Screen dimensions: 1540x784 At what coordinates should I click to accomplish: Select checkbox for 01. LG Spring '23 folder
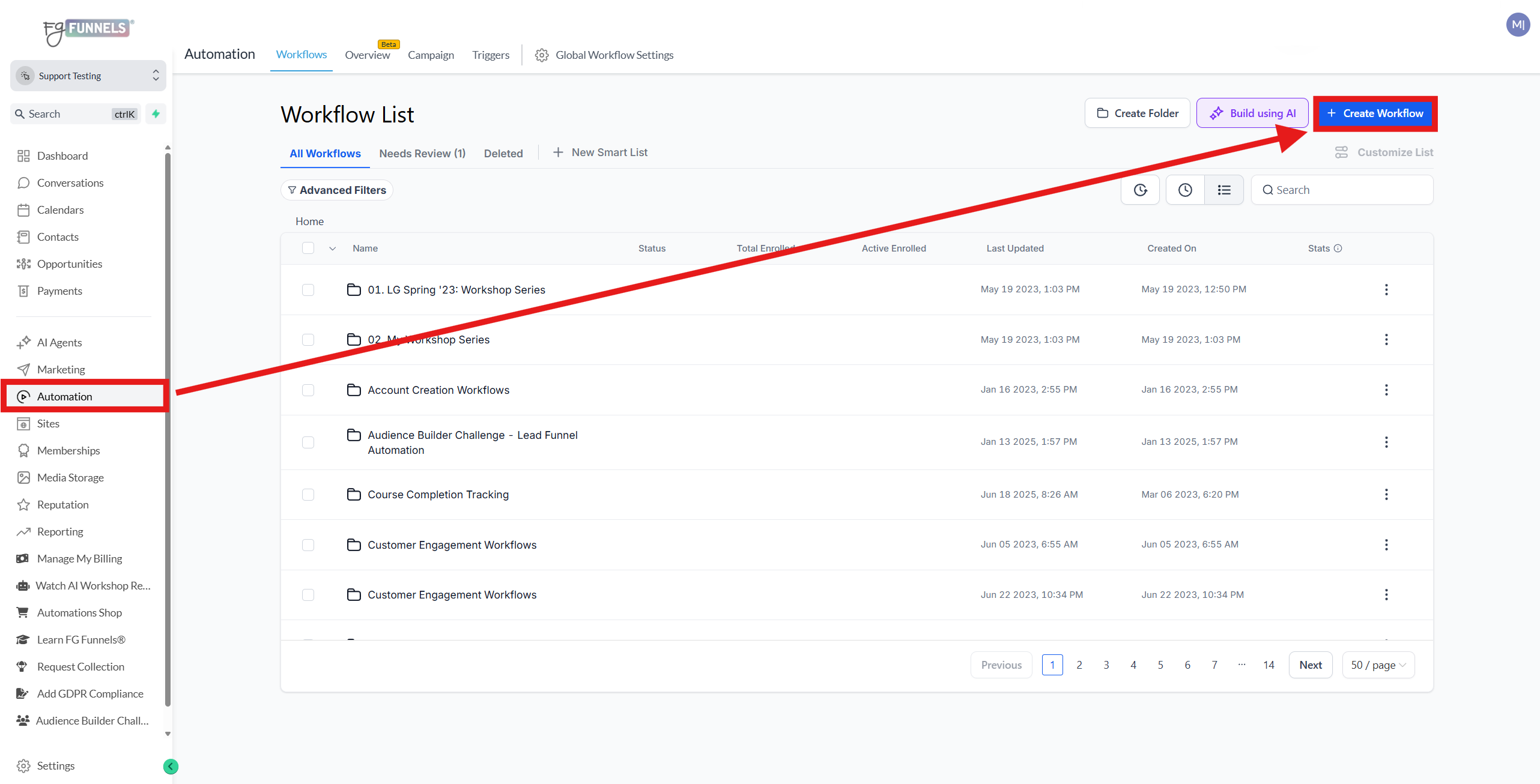pyautogui.click(x=308, y=290)
